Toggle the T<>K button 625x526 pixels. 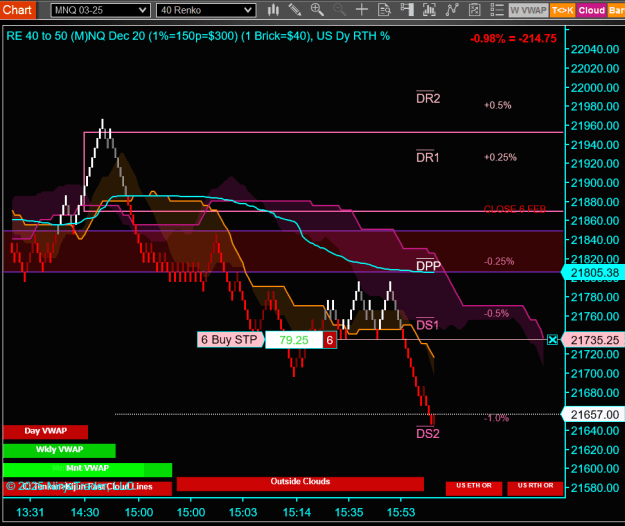562,10
